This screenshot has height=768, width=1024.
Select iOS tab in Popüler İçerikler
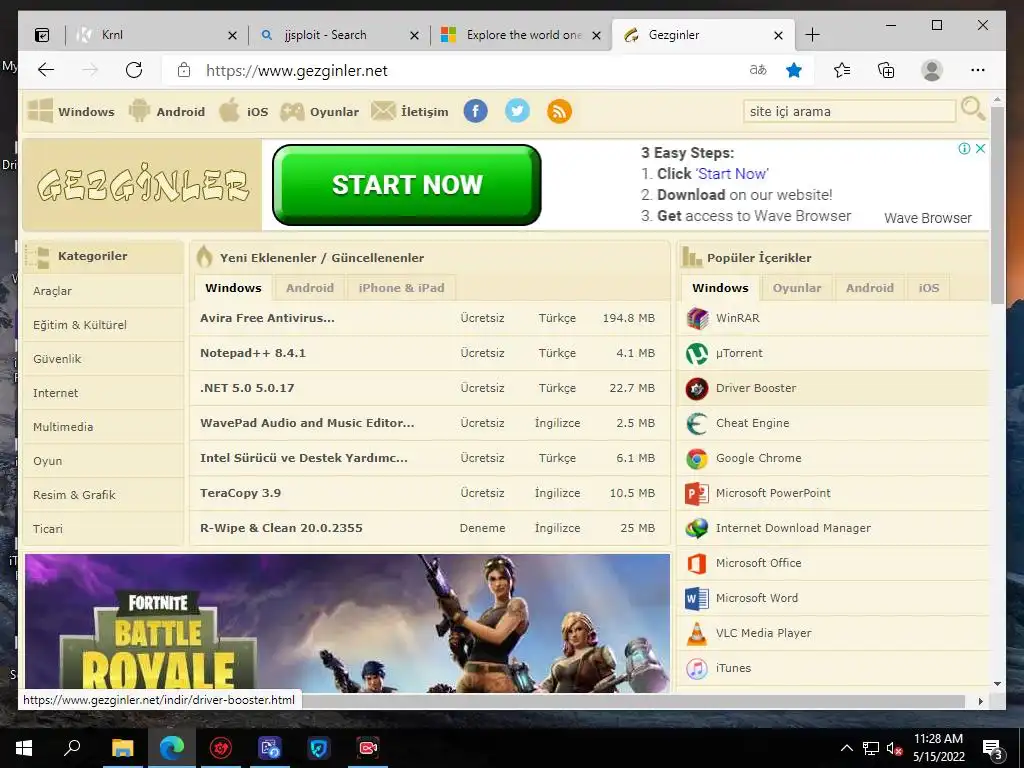pos(929,288)
